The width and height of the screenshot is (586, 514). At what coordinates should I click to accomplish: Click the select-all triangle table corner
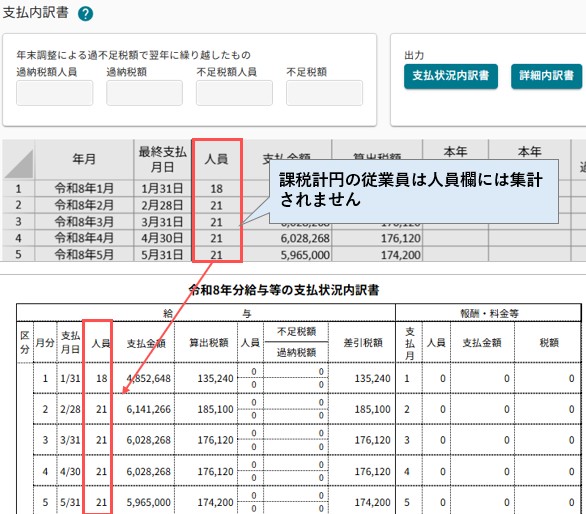tap(19, 160)
